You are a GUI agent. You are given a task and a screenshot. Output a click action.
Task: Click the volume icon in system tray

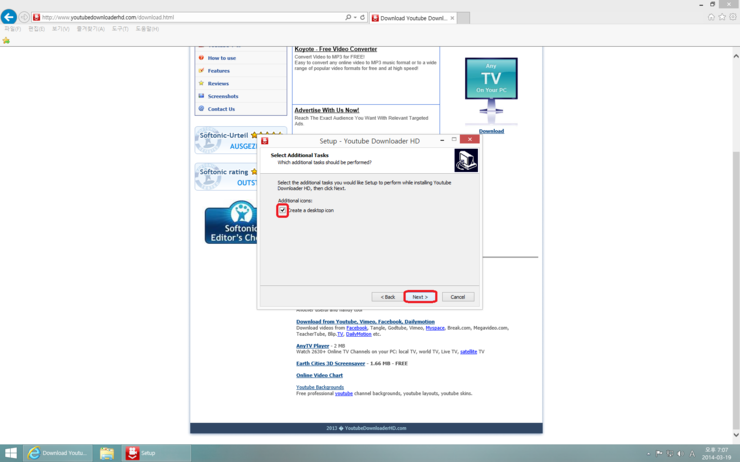681,454
